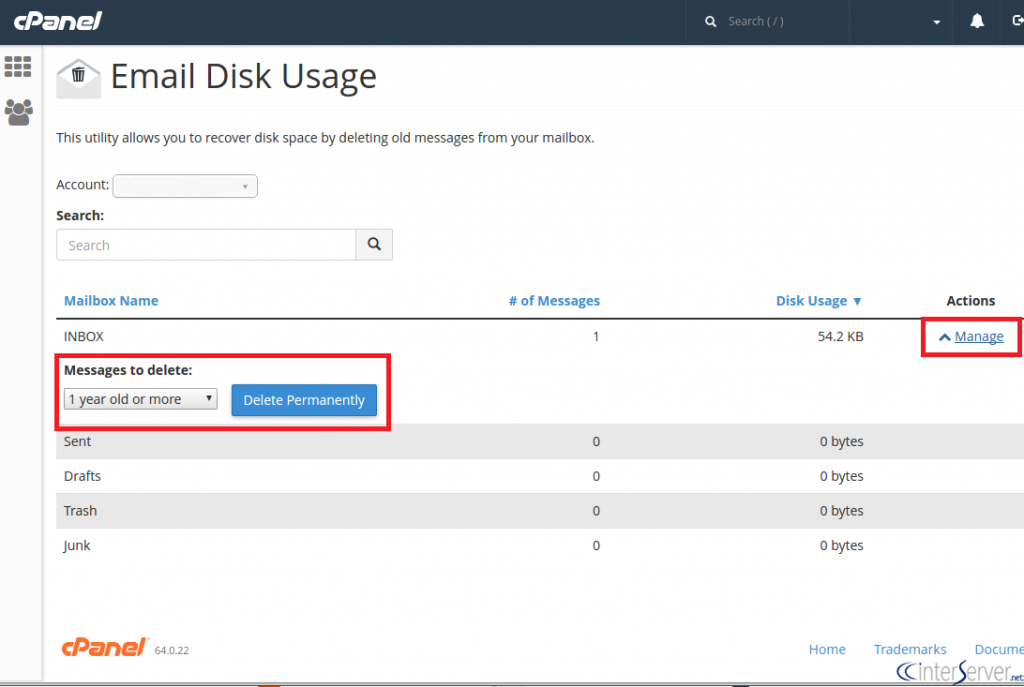This screenshot has width=1024, height=687.
Task: Sort mailboxes by '# of Messages'
Action: 554,300
